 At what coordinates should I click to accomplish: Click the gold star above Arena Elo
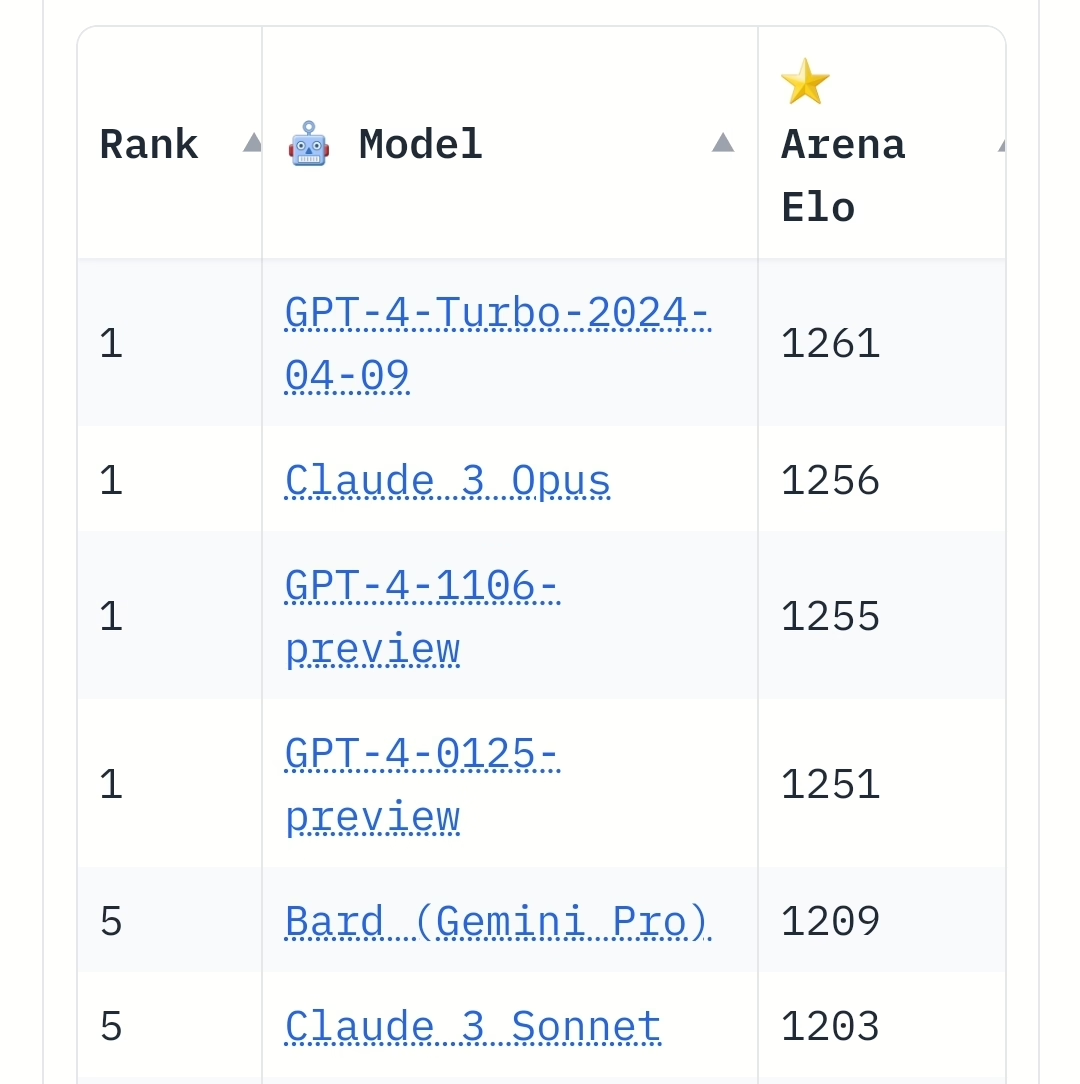click(805, 82)
